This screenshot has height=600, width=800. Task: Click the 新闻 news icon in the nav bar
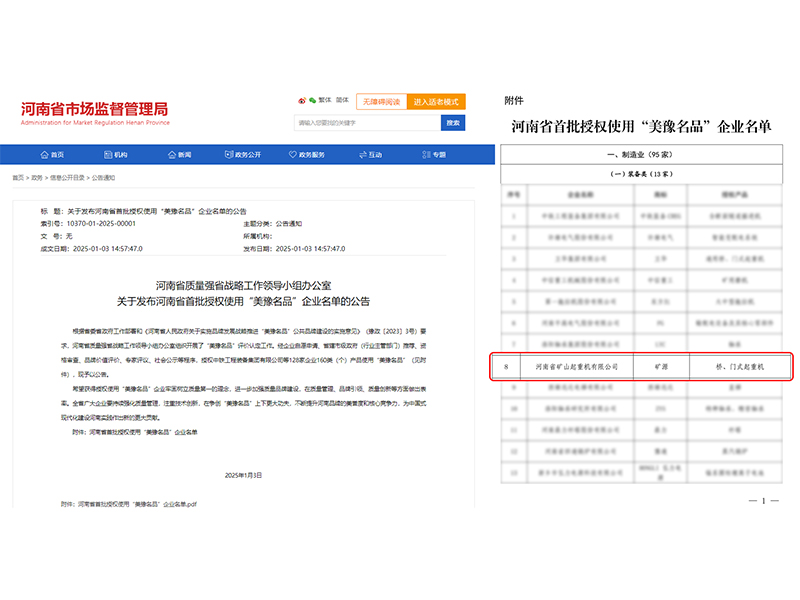[x=170, y=154]
